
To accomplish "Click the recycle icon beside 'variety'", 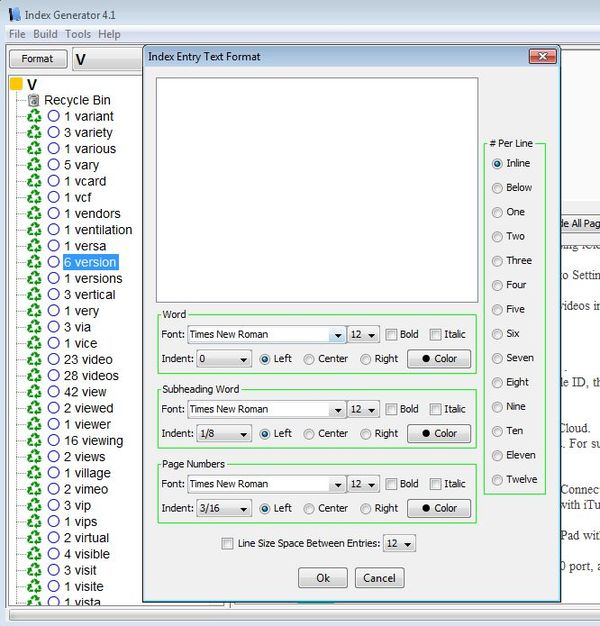I will [34, 132].
